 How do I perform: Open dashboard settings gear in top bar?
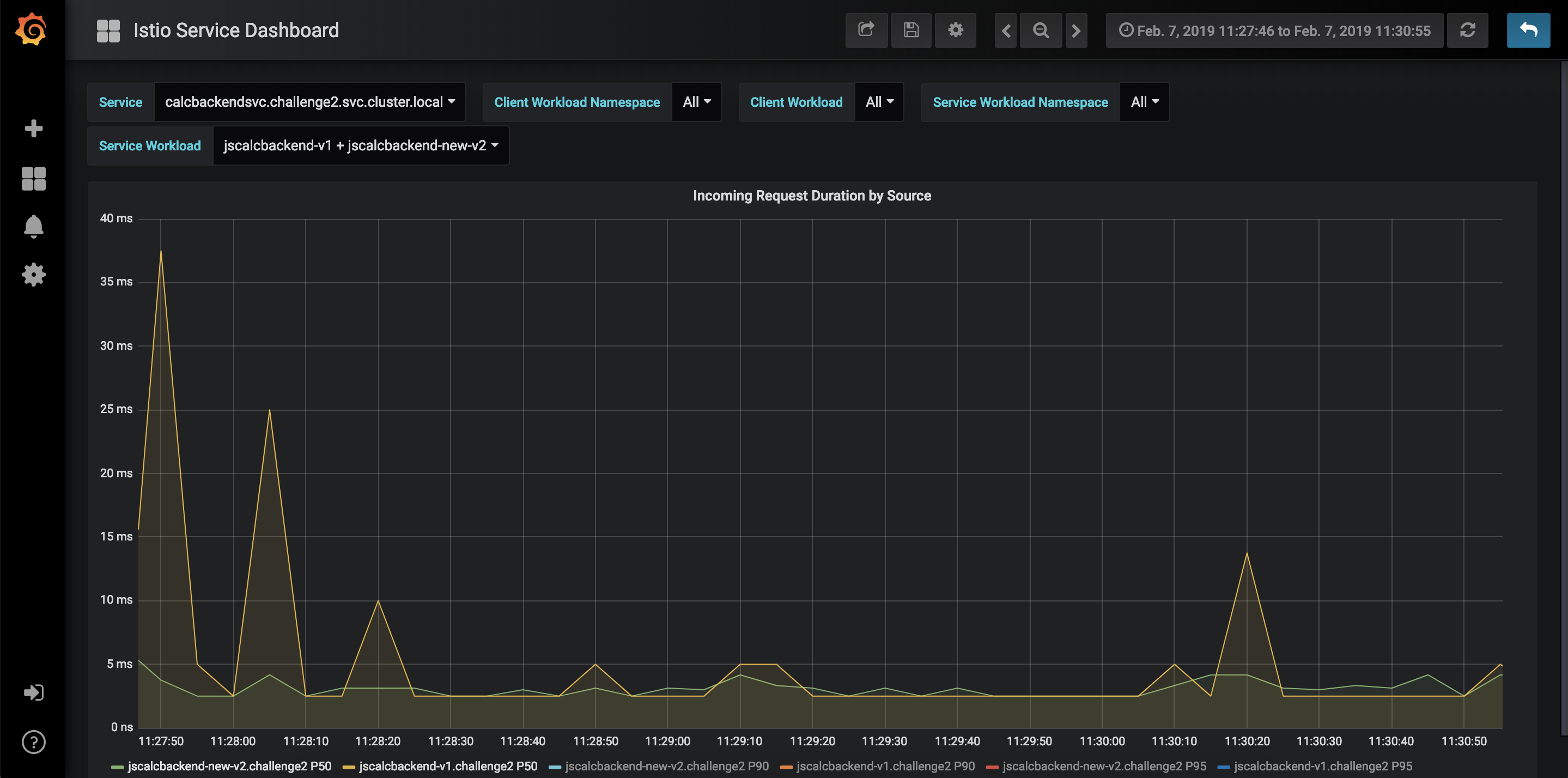point(956,31)
